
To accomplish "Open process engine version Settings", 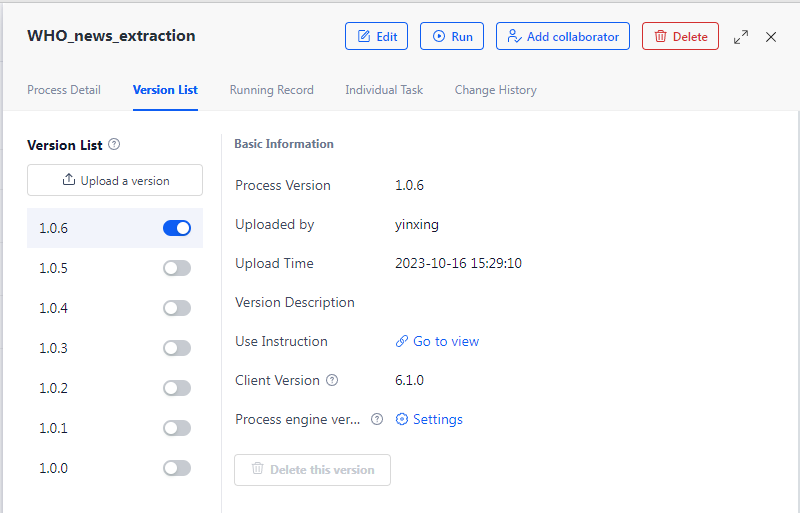I will click(429, 419).
